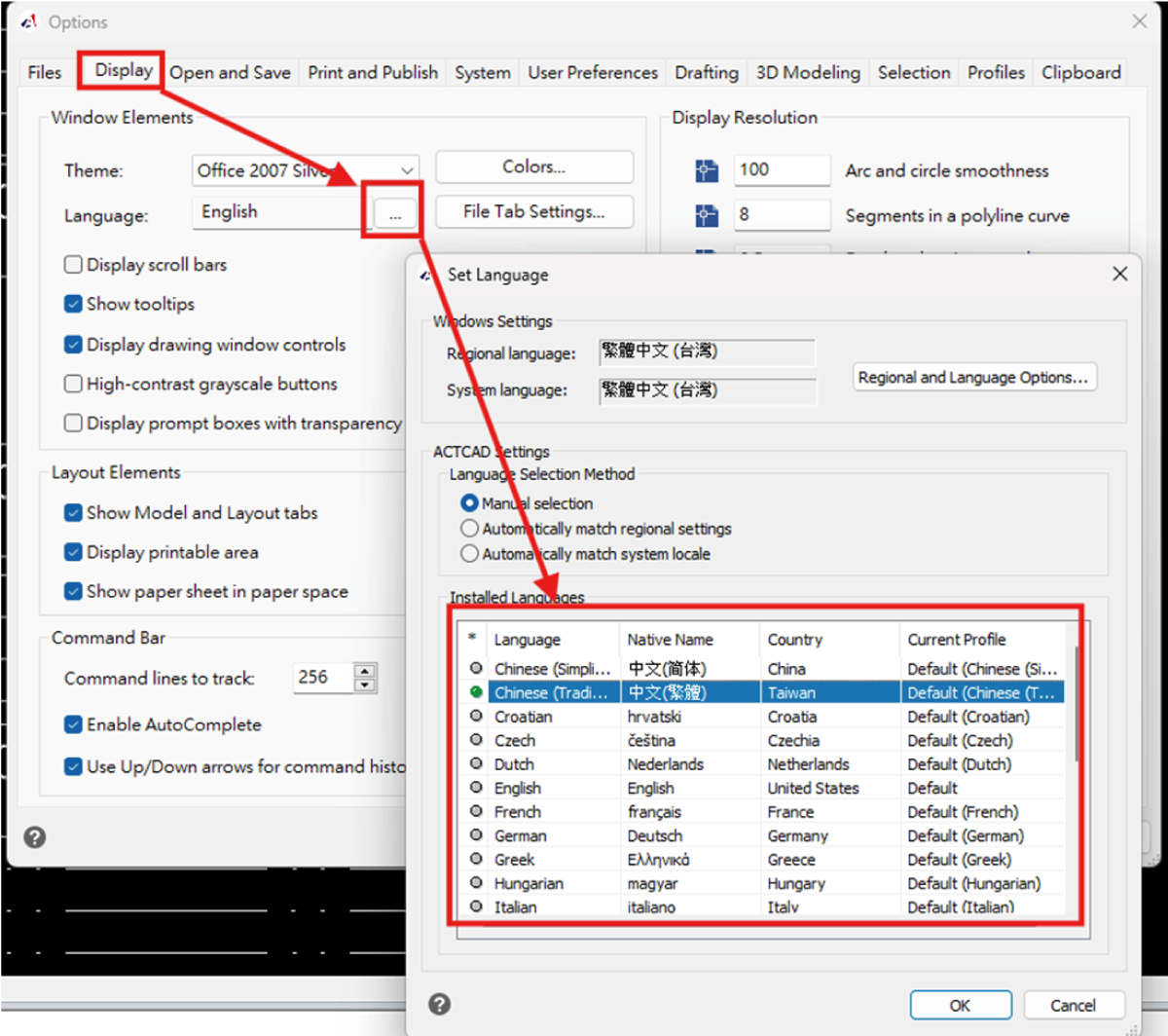Choose Automatically match system locale
This screenshot has width=1168, height=1036.
469,554
